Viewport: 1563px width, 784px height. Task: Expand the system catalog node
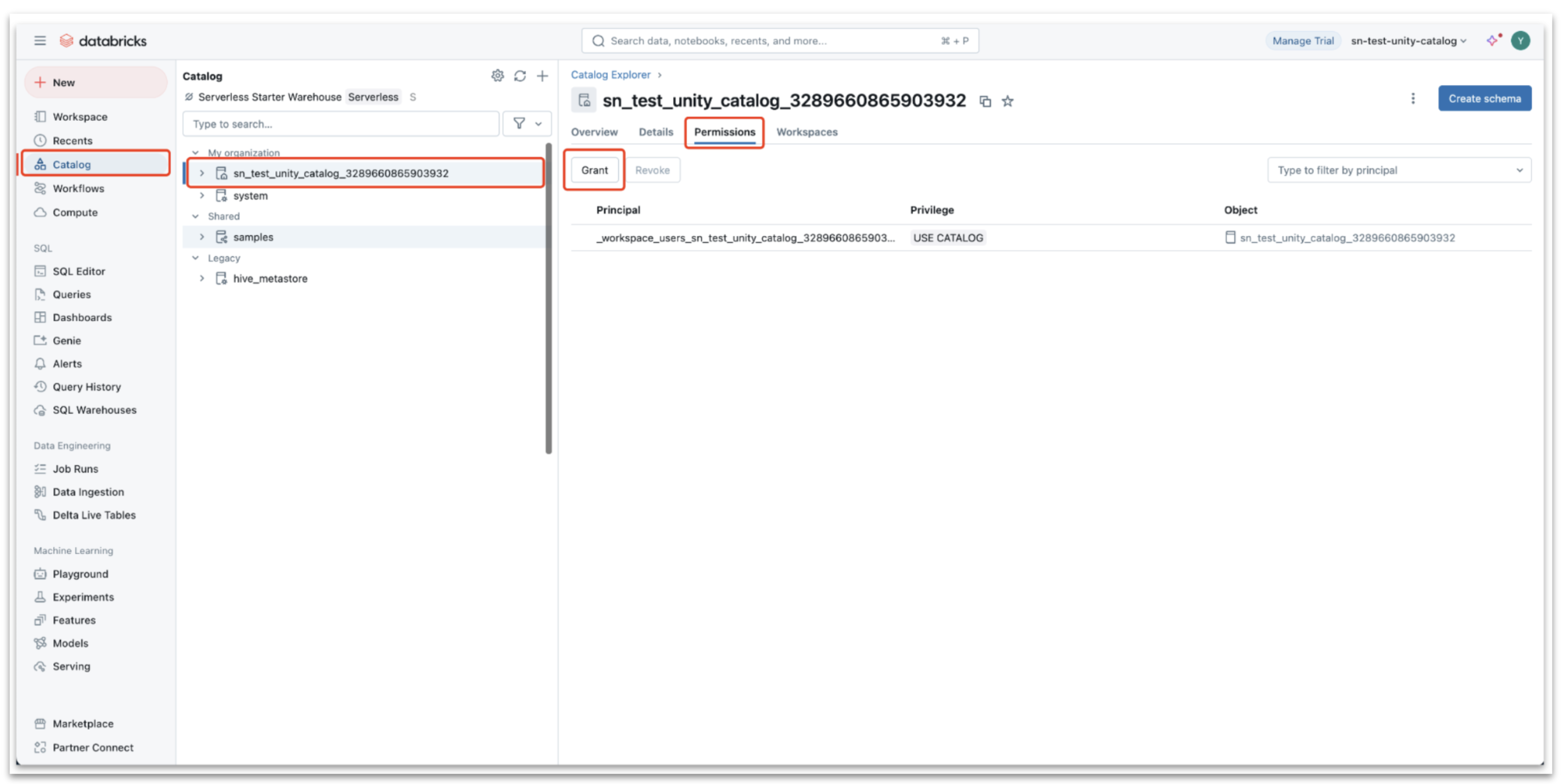[x=202, y=195]
